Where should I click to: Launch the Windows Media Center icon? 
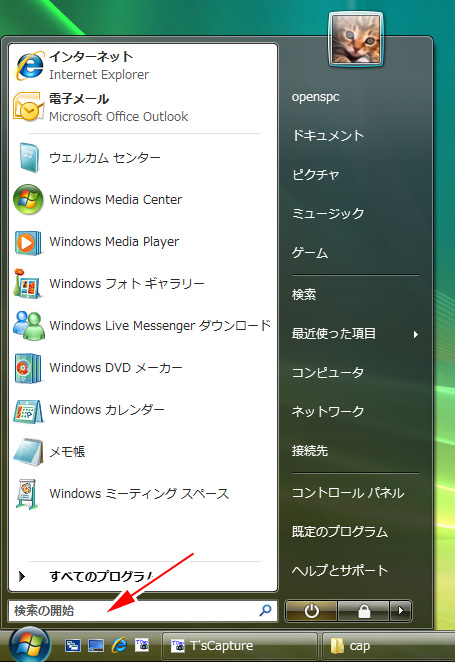pos(28,199)
